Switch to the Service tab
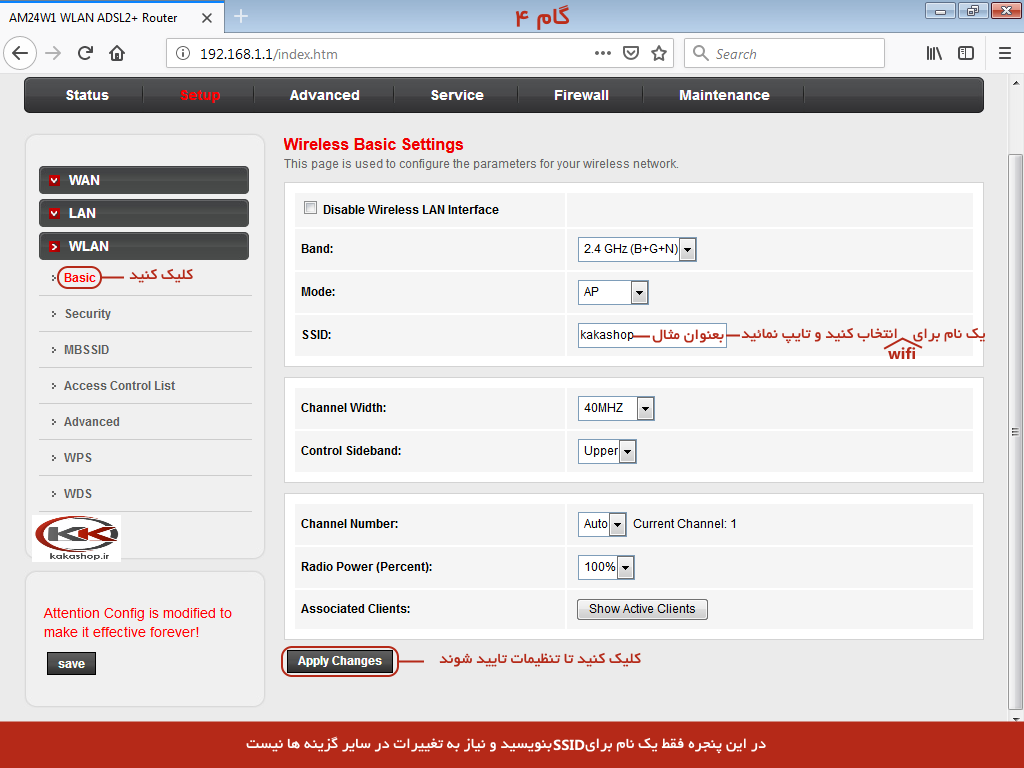This screenshot has height=768, width=1024. click(457, 95)
